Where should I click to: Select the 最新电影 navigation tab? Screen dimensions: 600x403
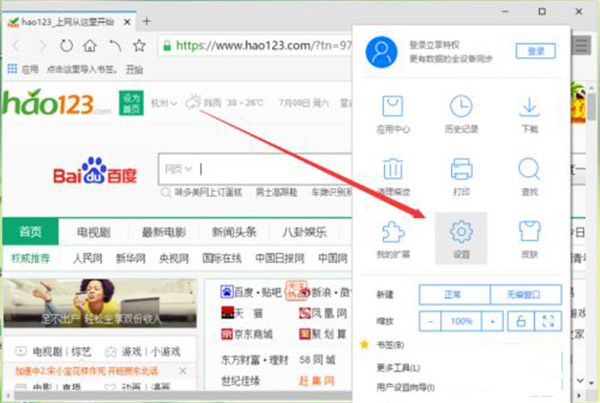click(164, 232)
